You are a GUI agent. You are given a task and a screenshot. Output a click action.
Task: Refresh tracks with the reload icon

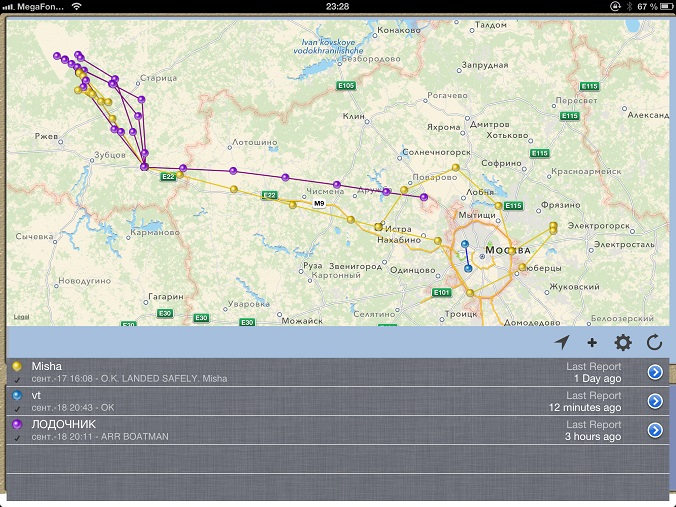click(x=655, y=343)
